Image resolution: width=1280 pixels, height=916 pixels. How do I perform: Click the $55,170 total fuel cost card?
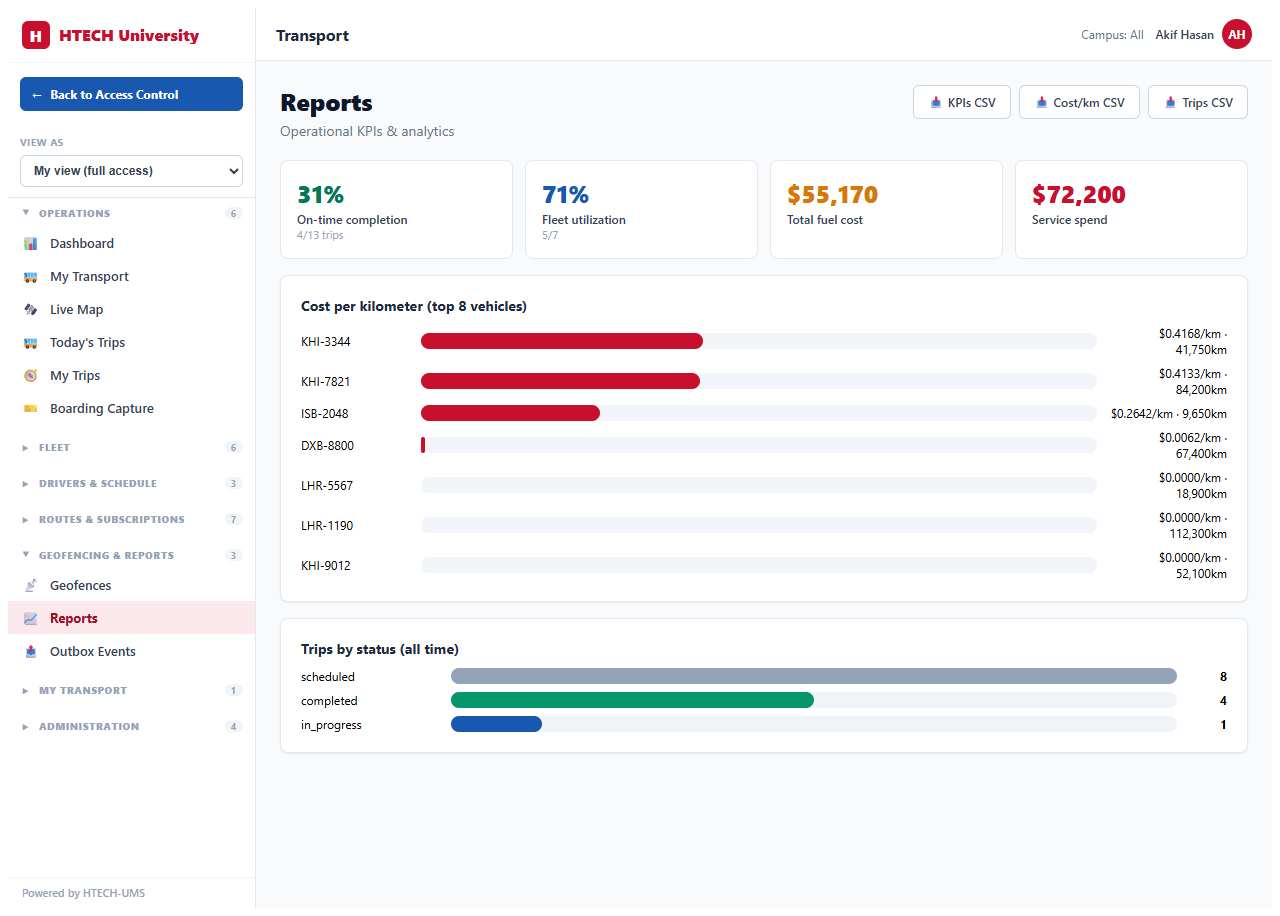tap(886, 210)
